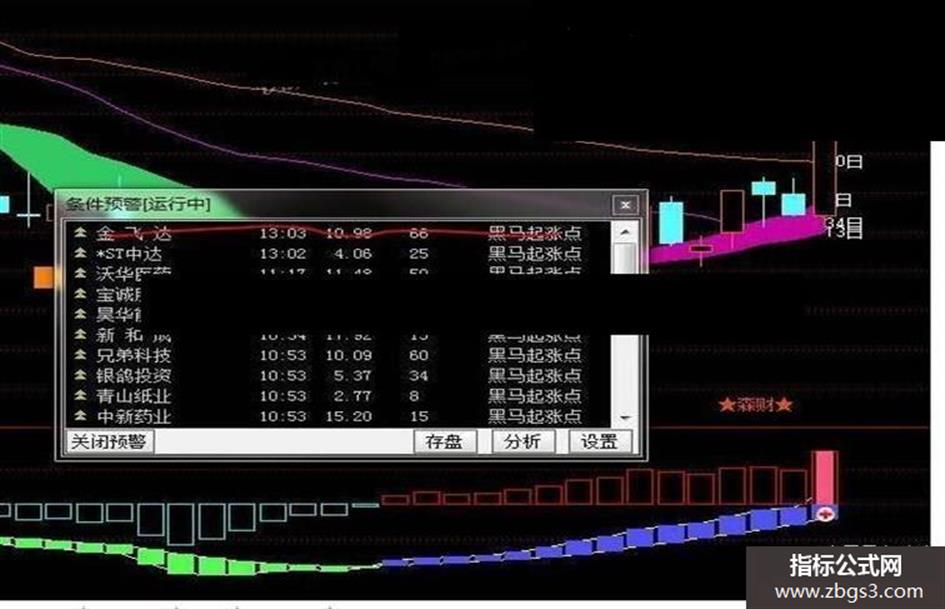Click price 5.37 in the 银鸽投资 row

coord(353,376)
